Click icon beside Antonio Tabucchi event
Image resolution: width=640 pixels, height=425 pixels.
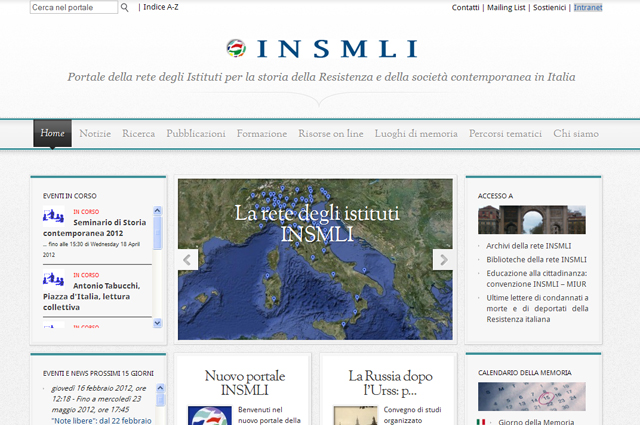click(x=53, y=279)
